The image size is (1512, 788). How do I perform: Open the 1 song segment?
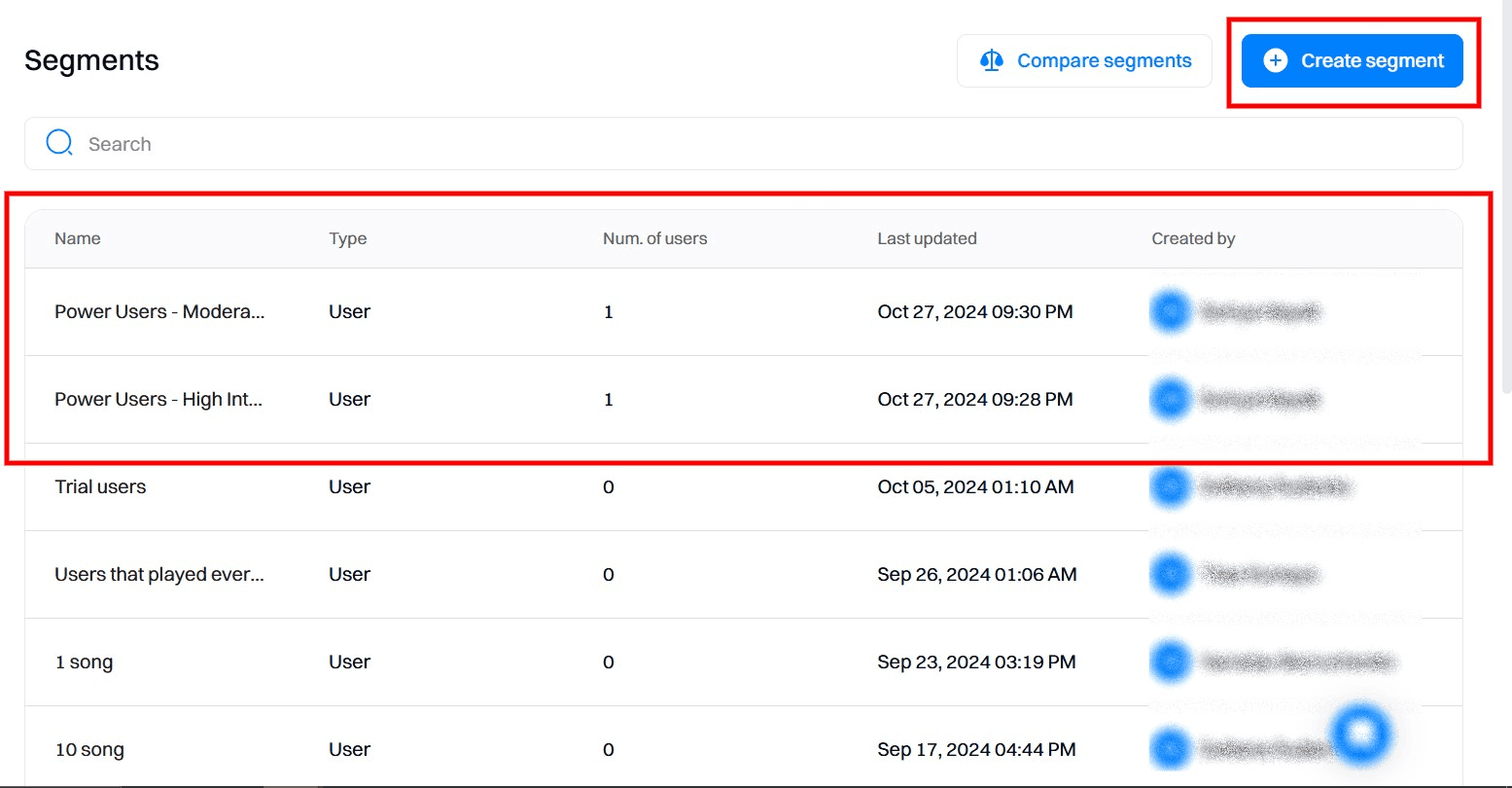(84, 662)
